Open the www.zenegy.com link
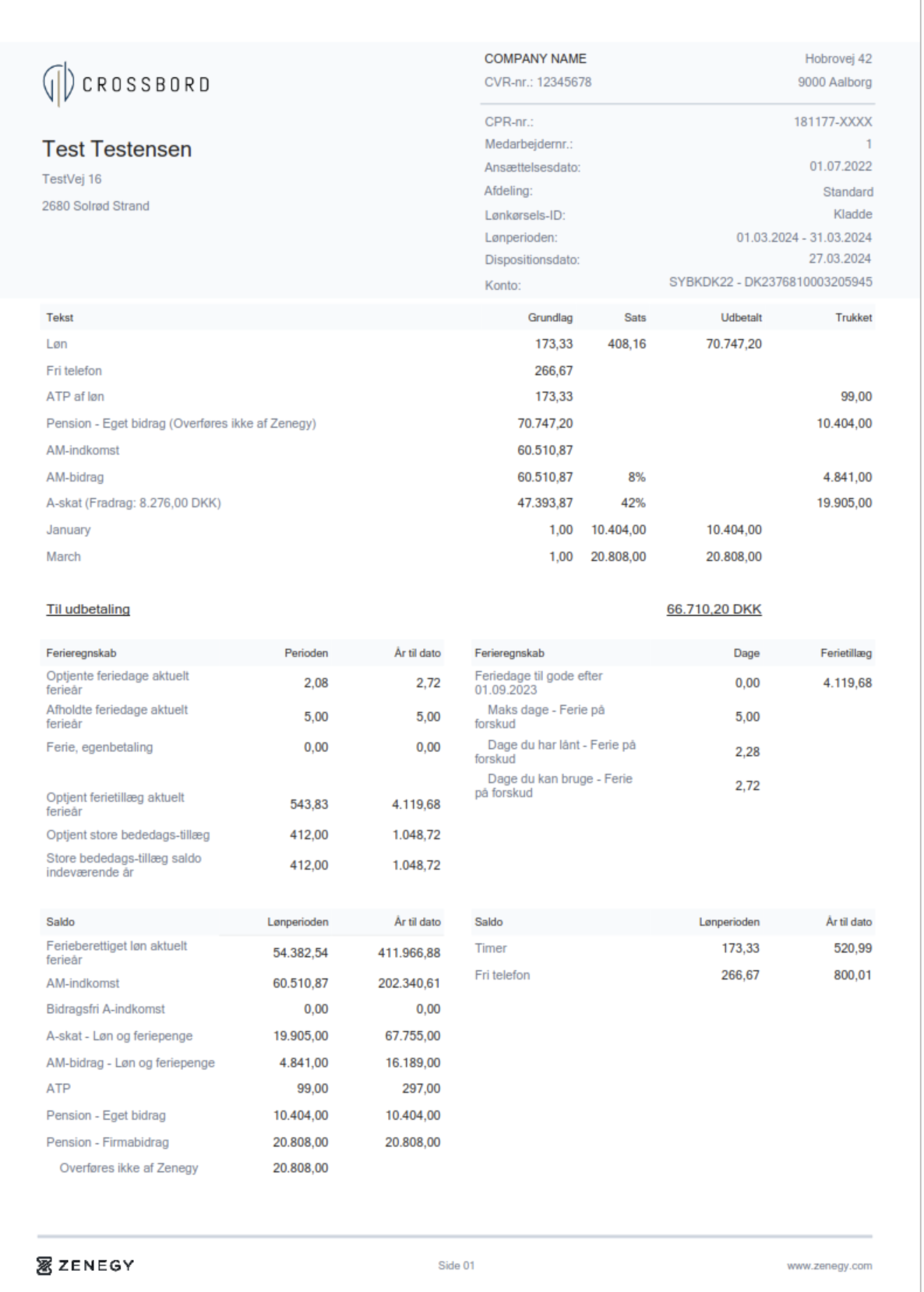This screenshot has width=924, height=1292. 829,1266
